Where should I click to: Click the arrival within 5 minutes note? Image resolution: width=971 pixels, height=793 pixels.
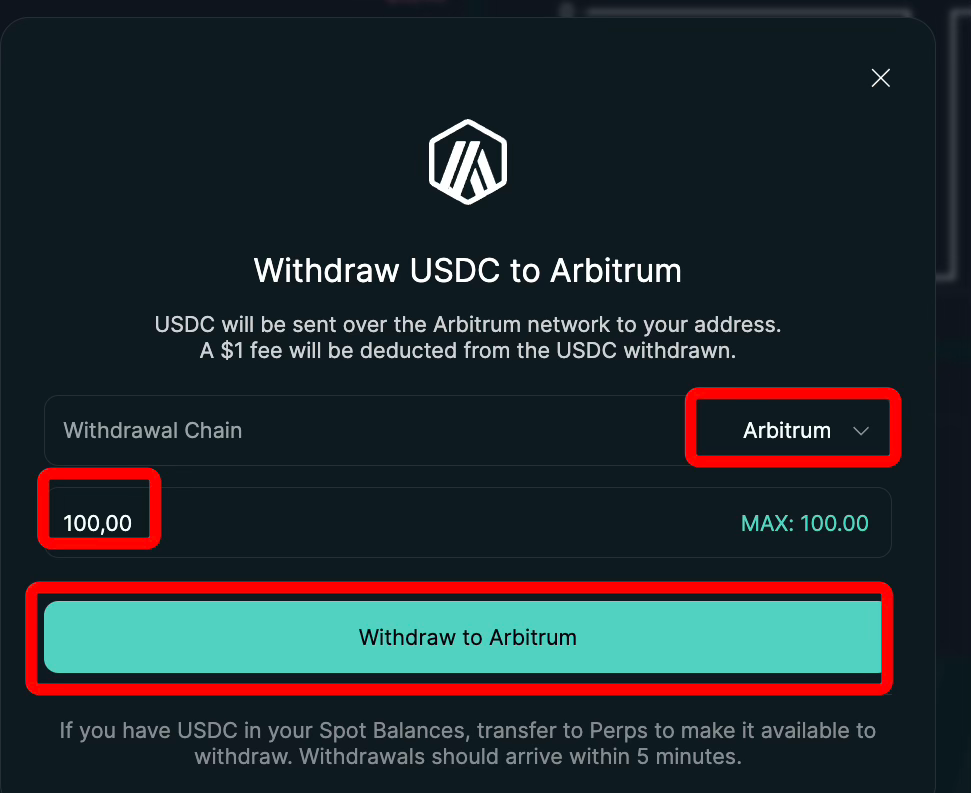pyautogui.click(x=468, y=756)
